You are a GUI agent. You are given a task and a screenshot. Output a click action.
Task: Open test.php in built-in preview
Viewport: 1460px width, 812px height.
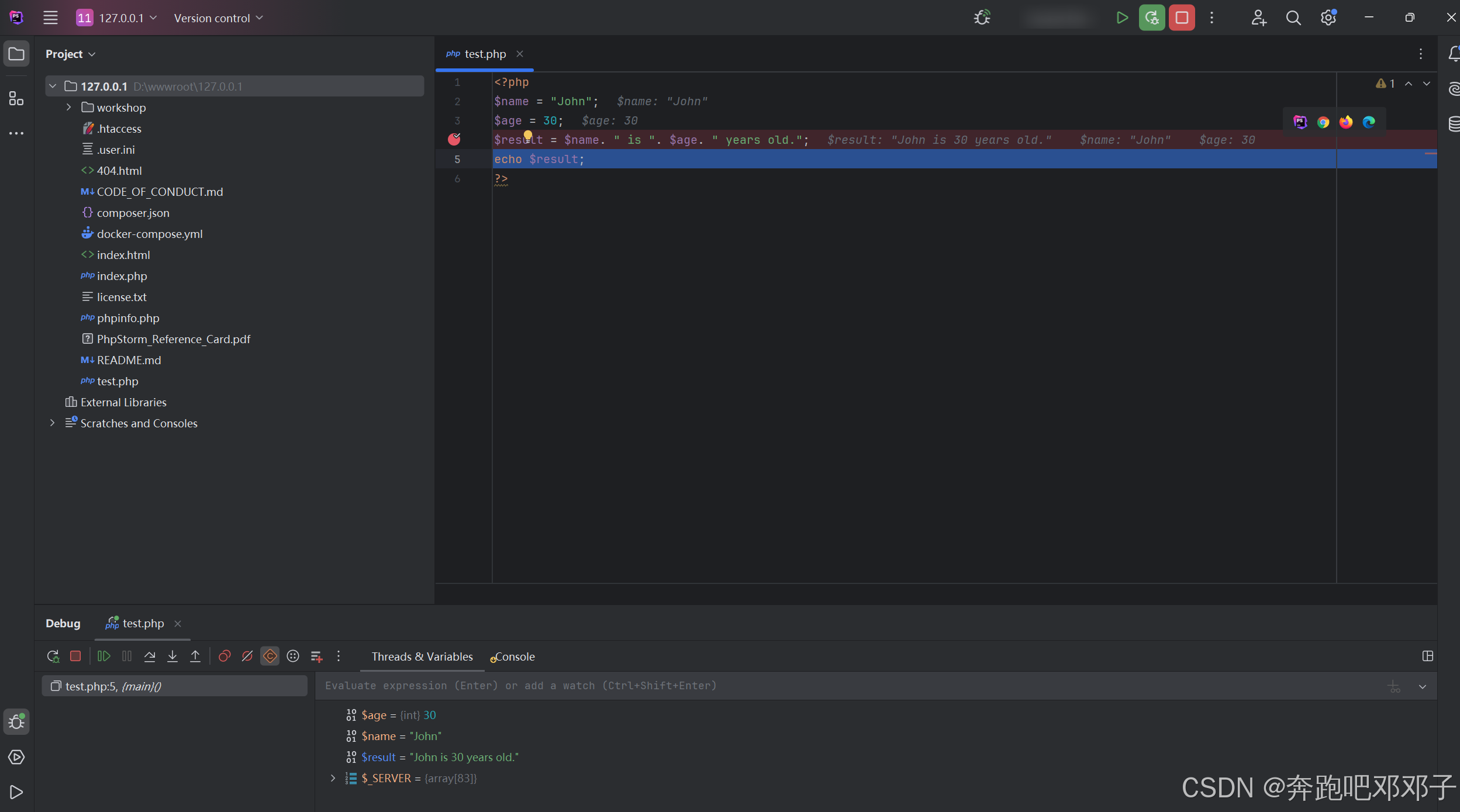1300,122
